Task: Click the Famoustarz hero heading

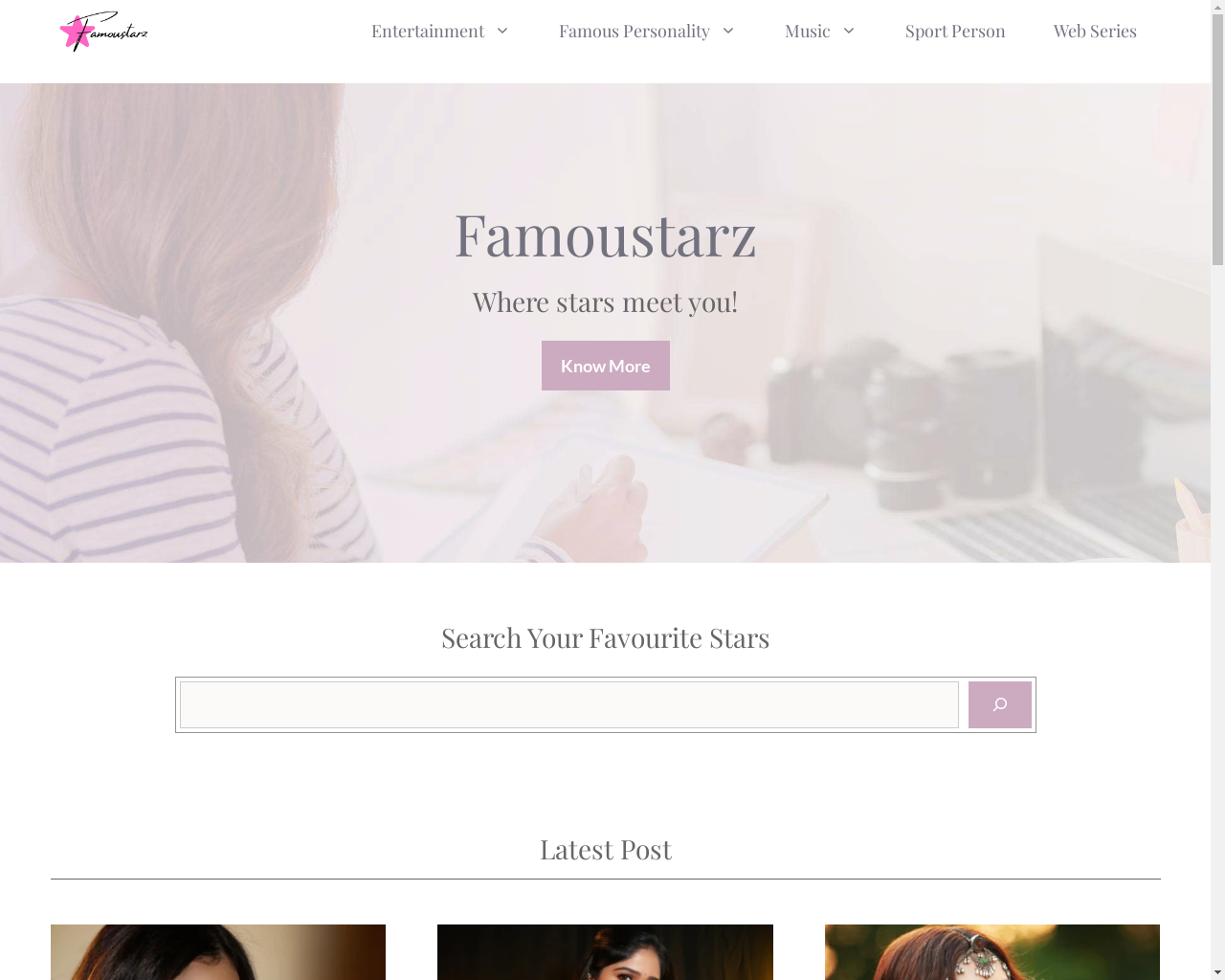Action: (x=605, y=234)
